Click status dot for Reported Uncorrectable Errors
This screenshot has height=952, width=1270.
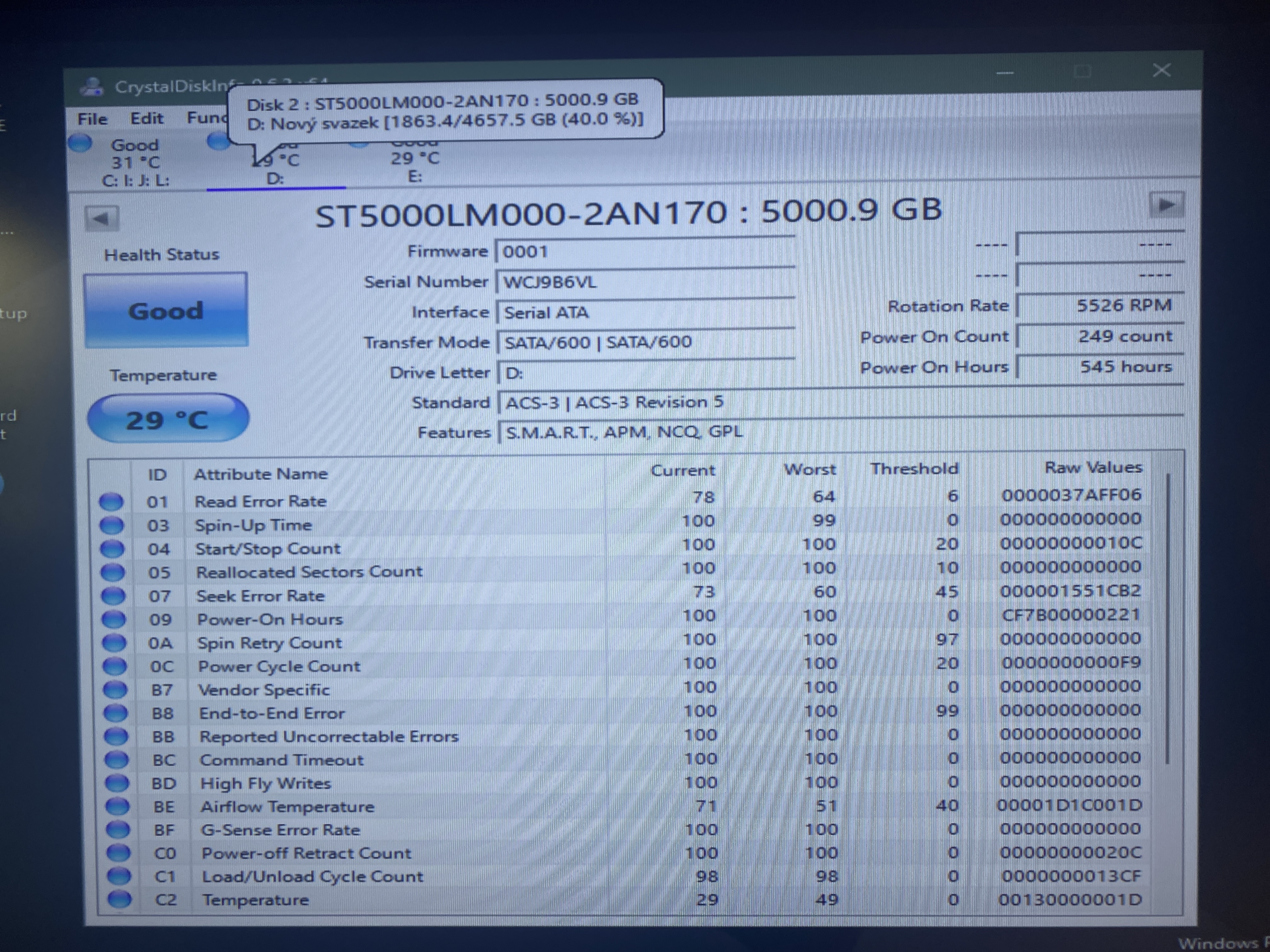pos(117,736)
